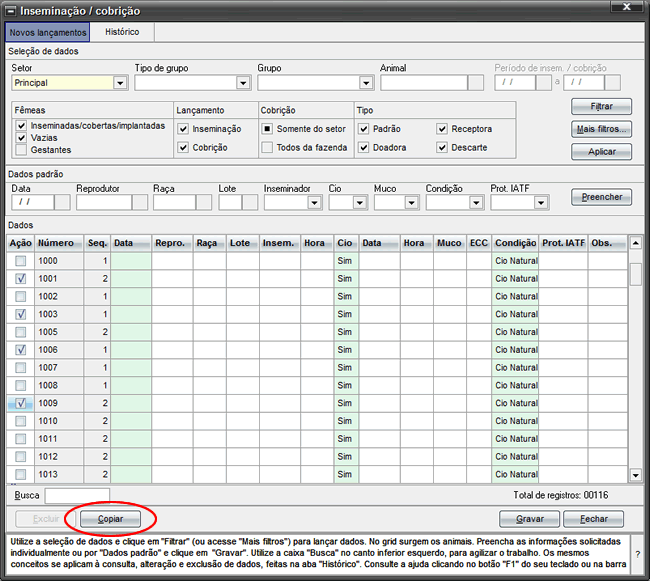
Task: Open the Lote lookup button
Action: click(x=250, y=202)
